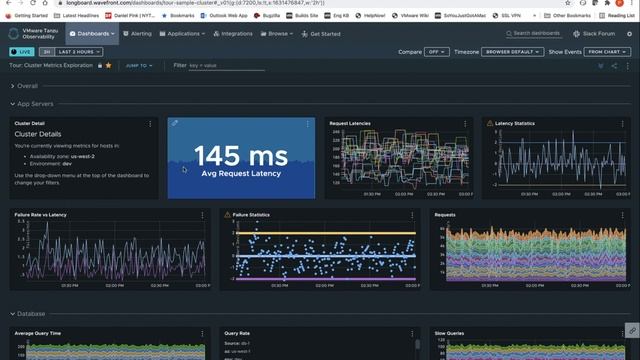The image size is (640, 360).
Task: Click the Requests stacked area chart
Action: (536, 255)
